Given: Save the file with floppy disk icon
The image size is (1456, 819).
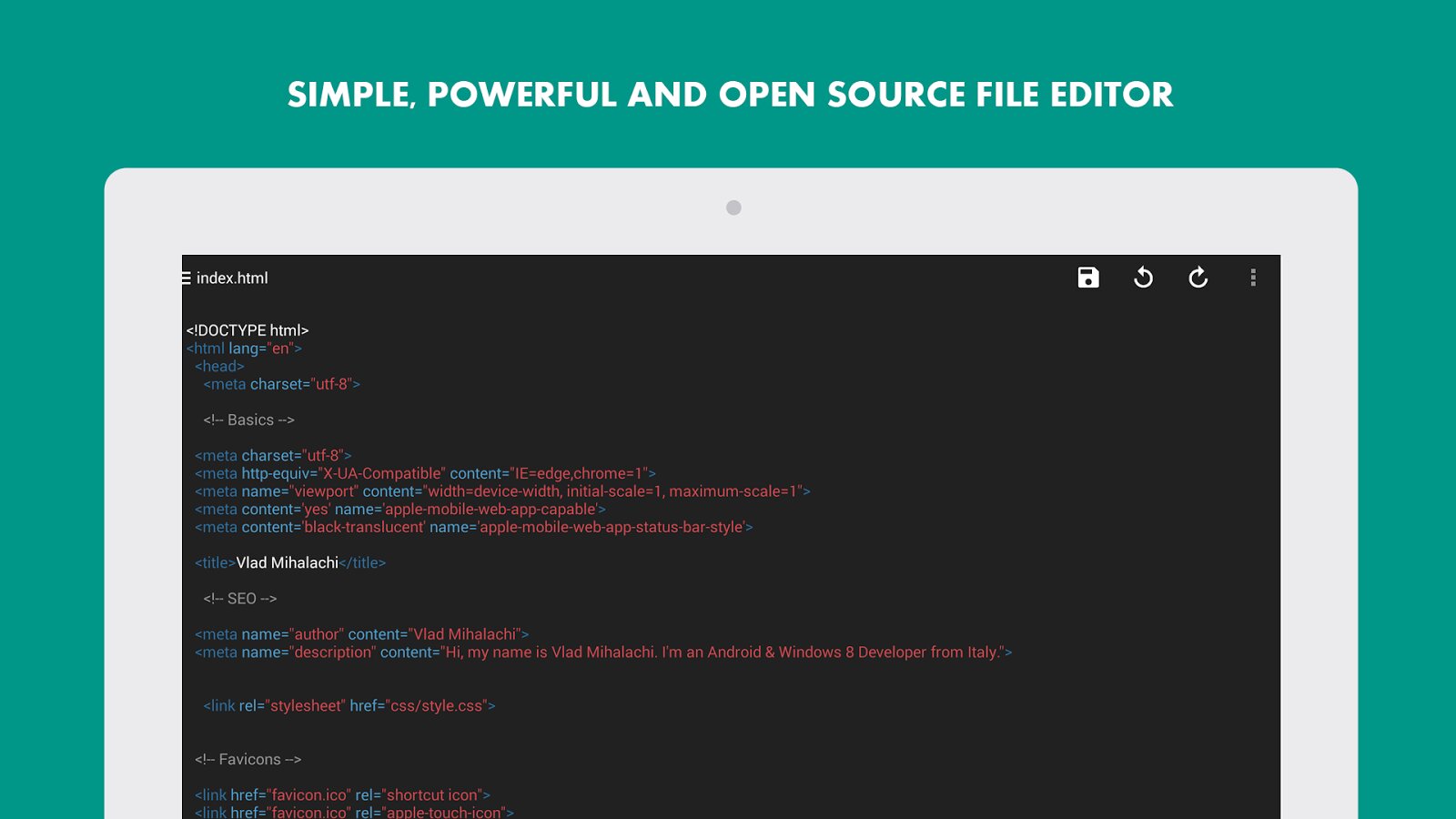Looking at the screenshot, I should [1088, 278].
